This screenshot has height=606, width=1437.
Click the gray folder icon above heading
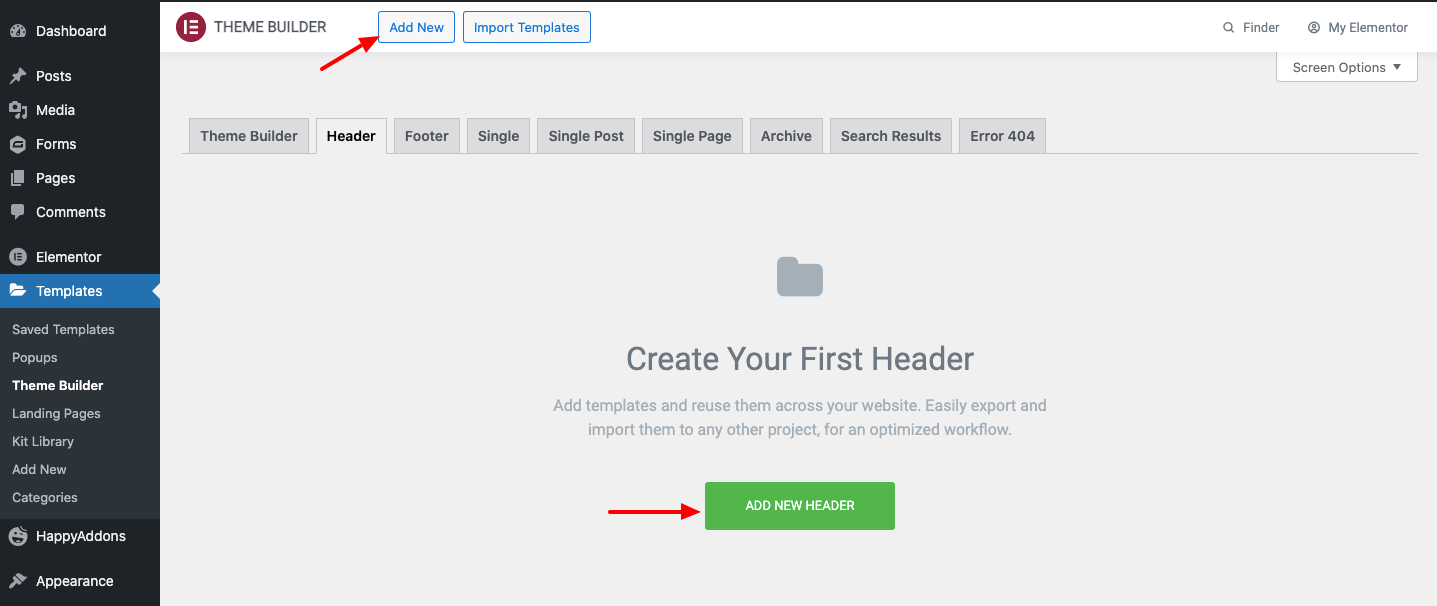(800, 277)
